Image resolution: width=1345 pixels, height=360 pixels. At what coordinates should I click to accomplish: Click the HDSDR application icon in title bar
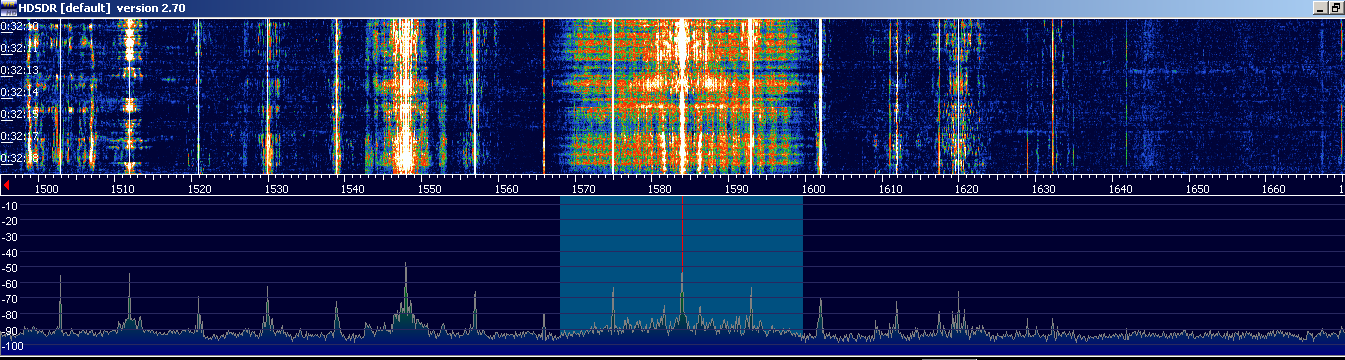point(9,8)
